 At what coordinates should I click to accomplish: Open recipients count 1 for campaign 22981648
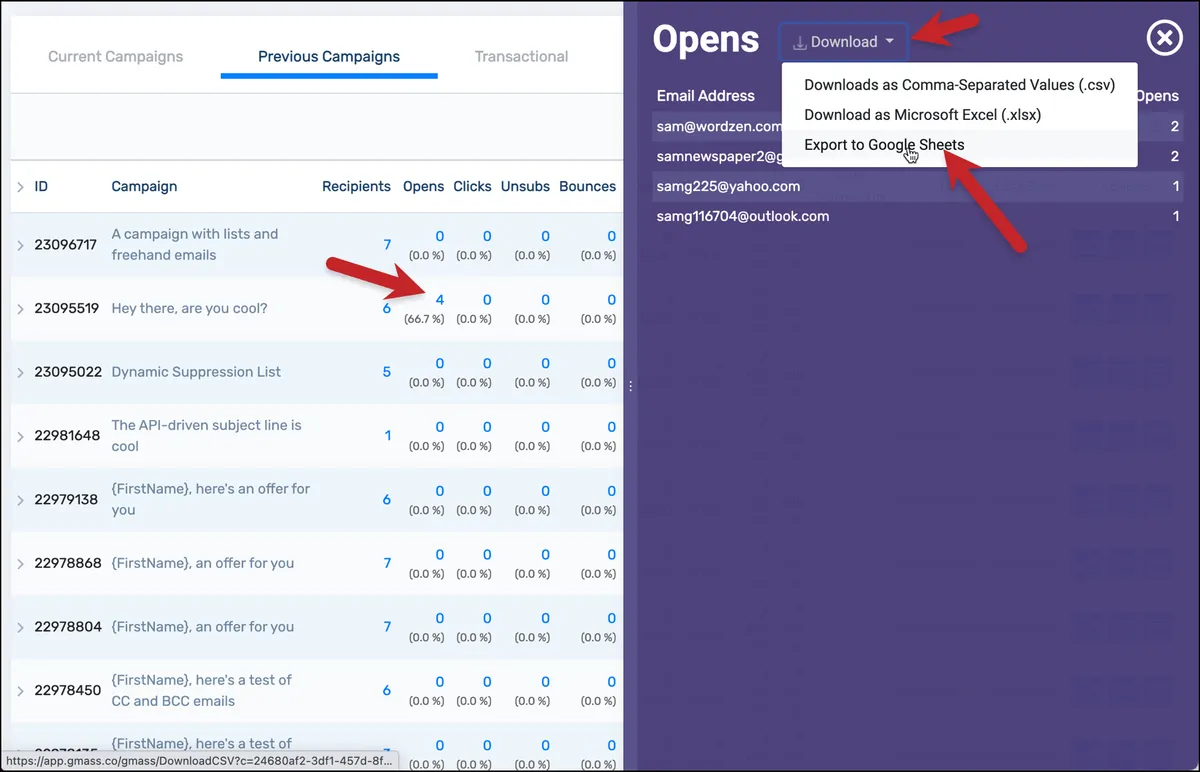(x=388, y=436)
